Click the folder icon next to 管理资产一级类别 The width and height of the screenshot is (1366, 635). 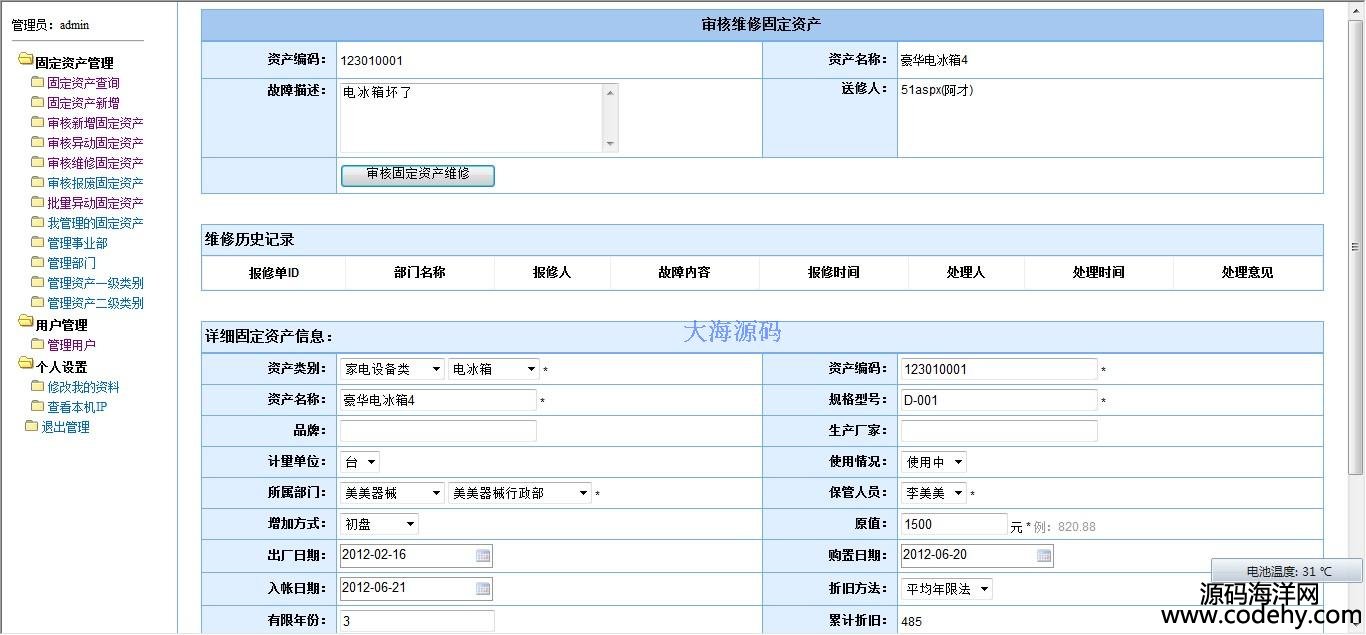(x=37, y=282)
